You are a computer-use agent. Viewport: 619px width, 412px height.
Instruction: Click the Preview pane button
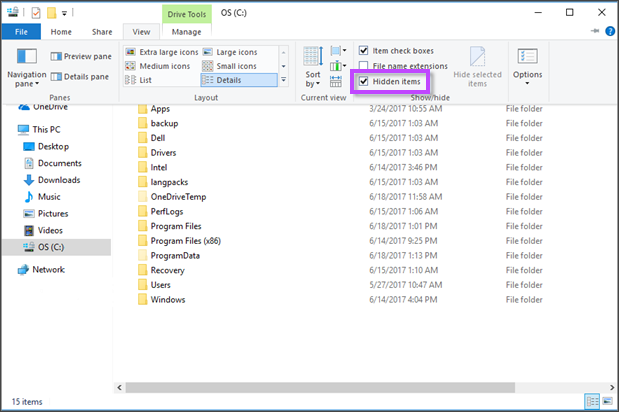coord(86,57)
